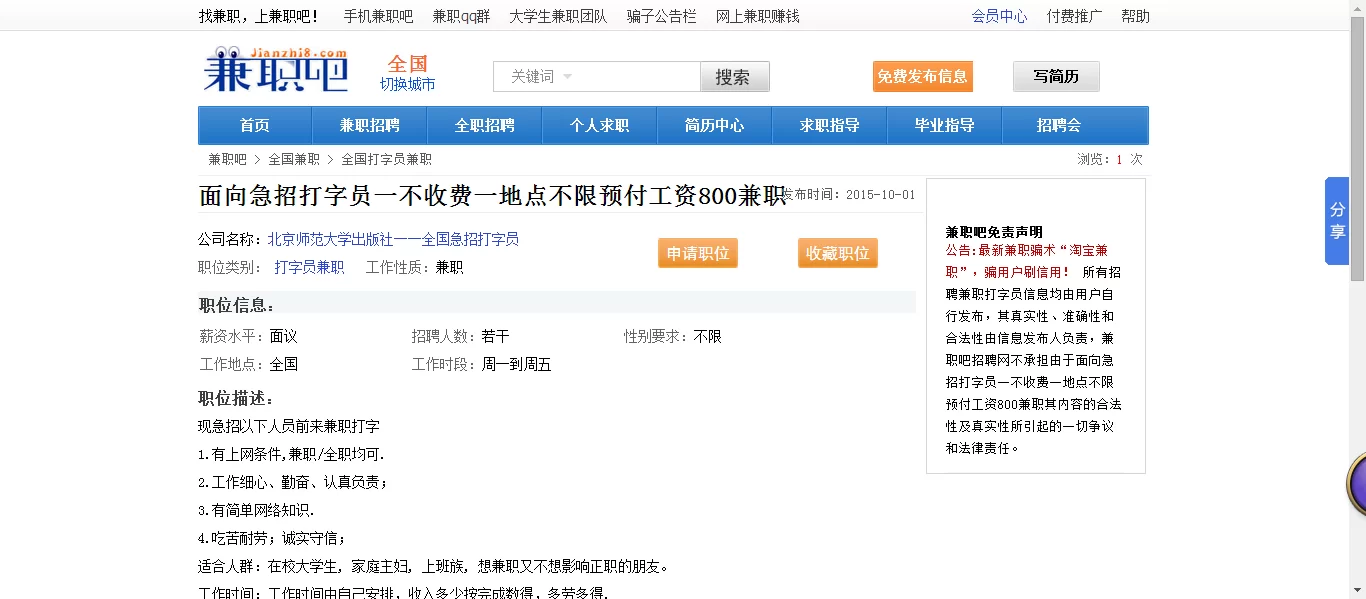The height and width of the screenshot is (599, 1366).
Task: Open the 分享 share side tab
Action: tap(1337, 221)
